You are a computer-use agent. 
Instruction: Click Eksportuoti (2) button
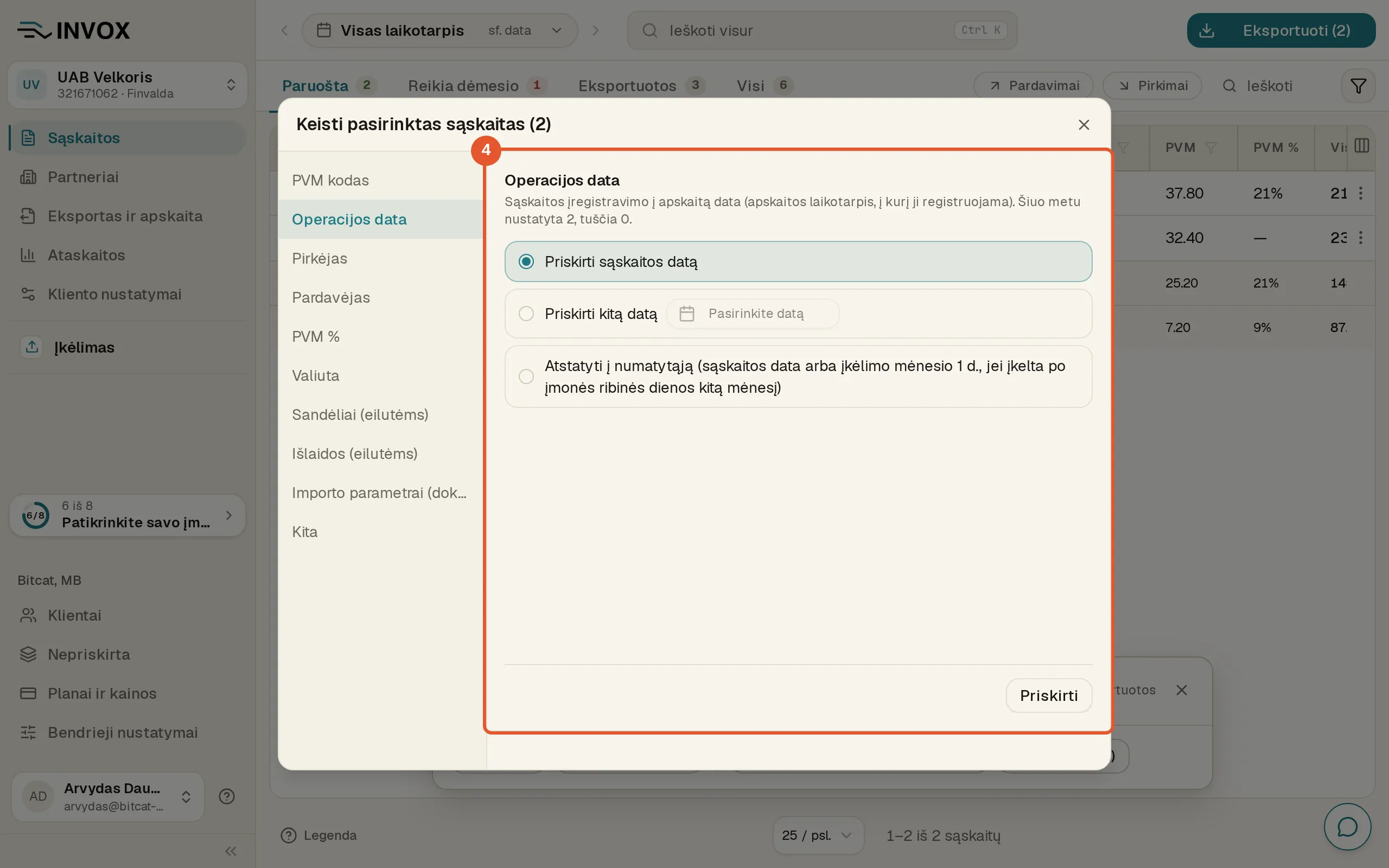[x=1281, y=30]
